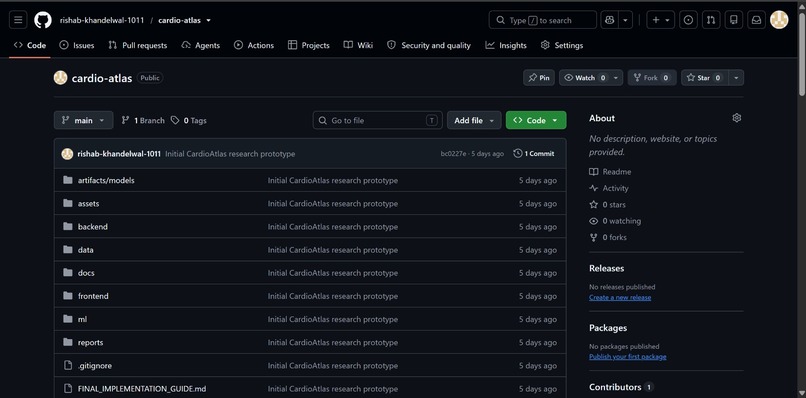Focus the Type / to search box
This screenshot has width=806, height=398.
[x=543, y=20]
